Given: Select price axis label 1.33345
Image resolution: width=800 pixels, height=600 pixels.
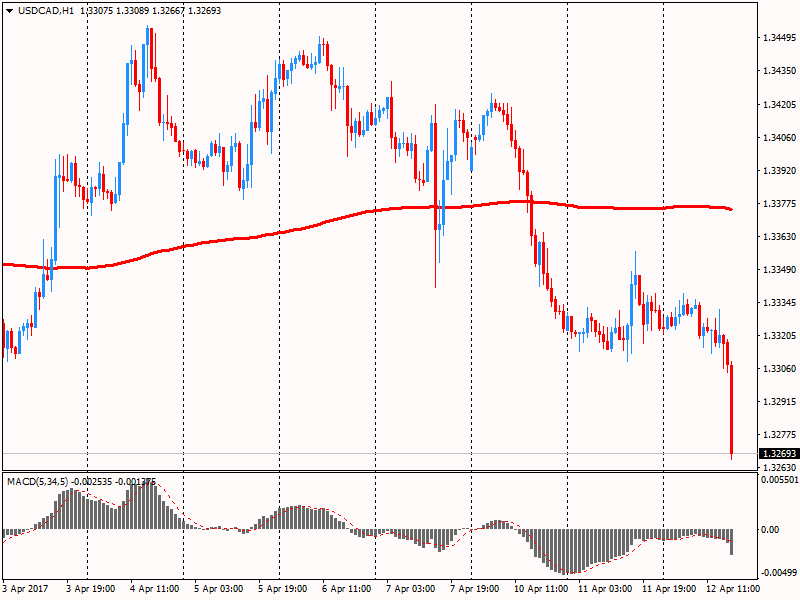Looking at the screenshot, I should (779, 303).
